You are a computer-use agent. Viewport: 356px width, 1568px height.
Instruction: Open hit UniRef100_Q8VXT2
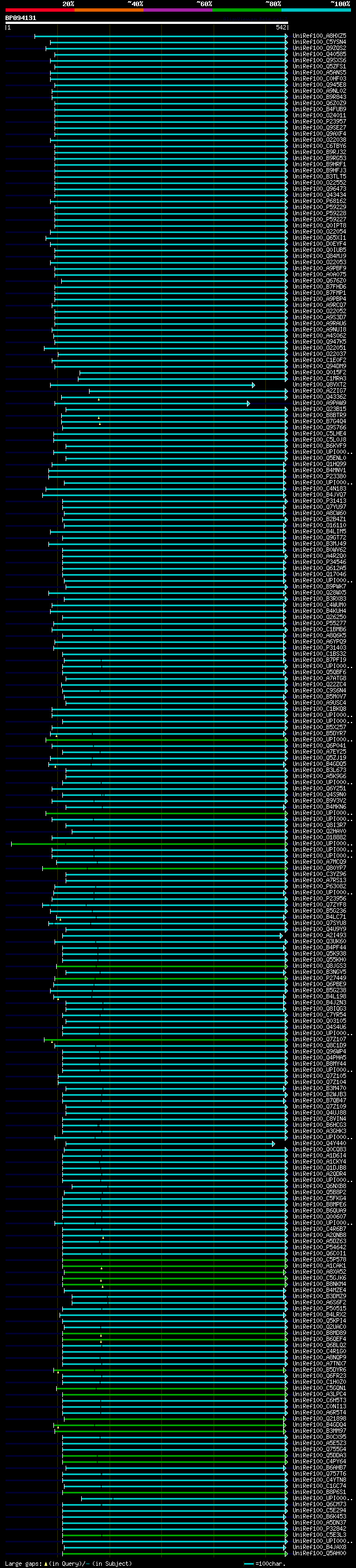click(319, 385)
